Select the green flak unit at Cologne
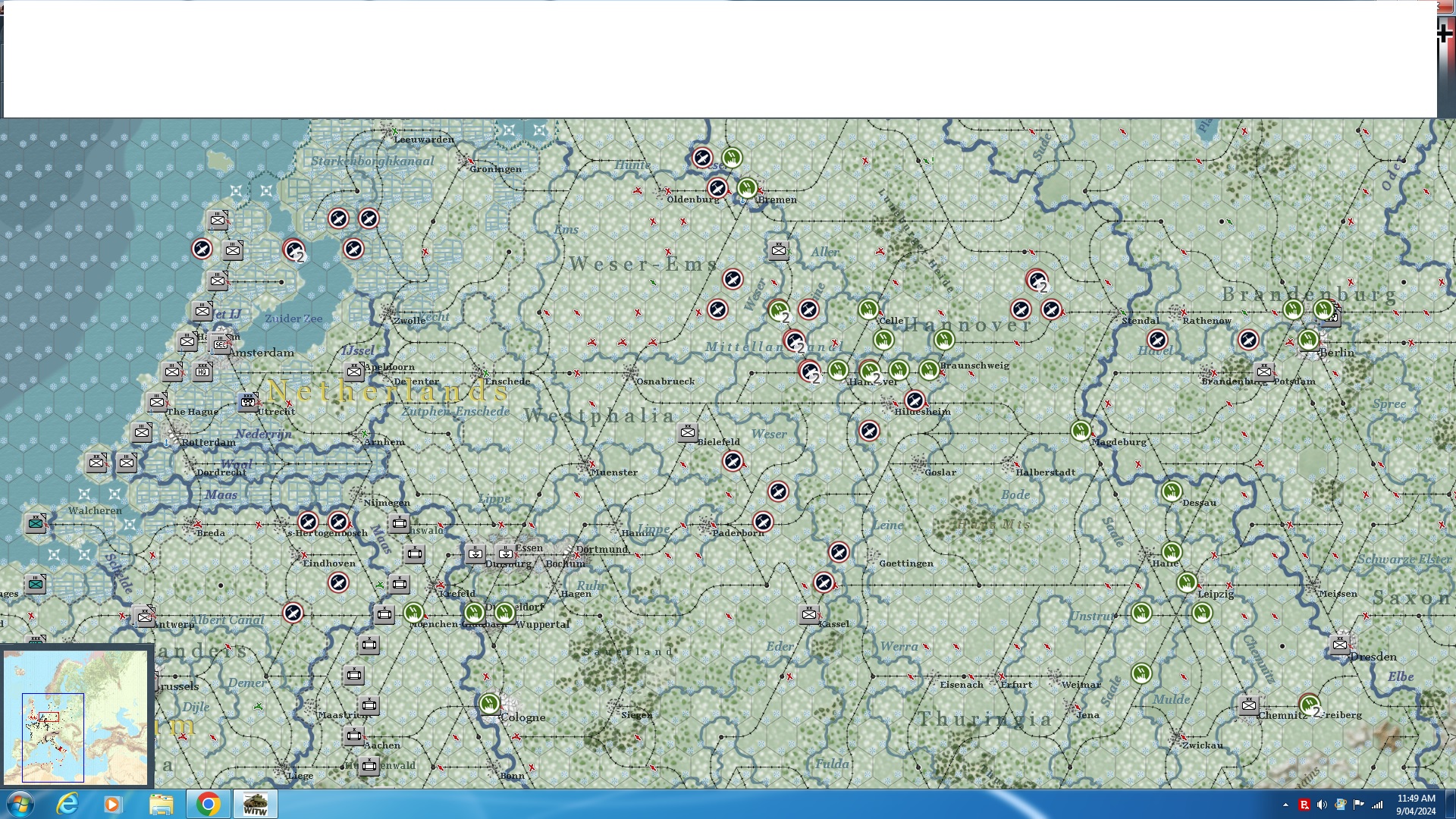 (x=490, y=704)
